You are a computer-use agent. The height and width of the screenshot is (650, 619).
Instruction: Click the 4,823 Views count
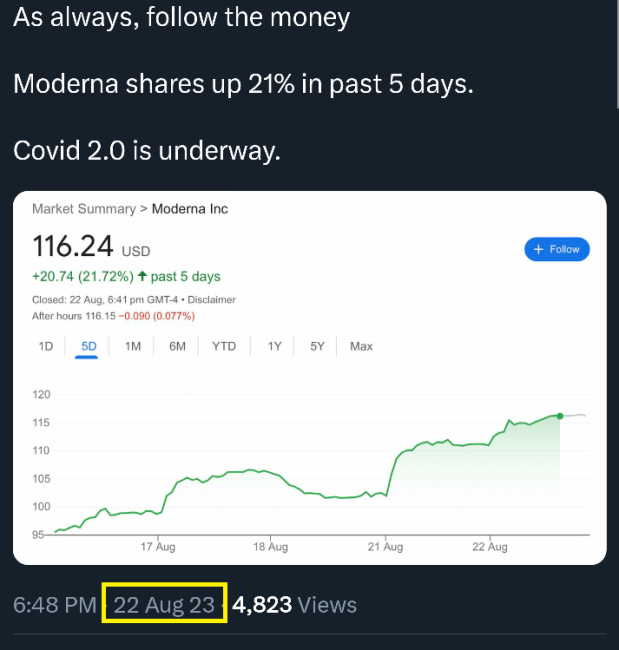tap(294, 604)
